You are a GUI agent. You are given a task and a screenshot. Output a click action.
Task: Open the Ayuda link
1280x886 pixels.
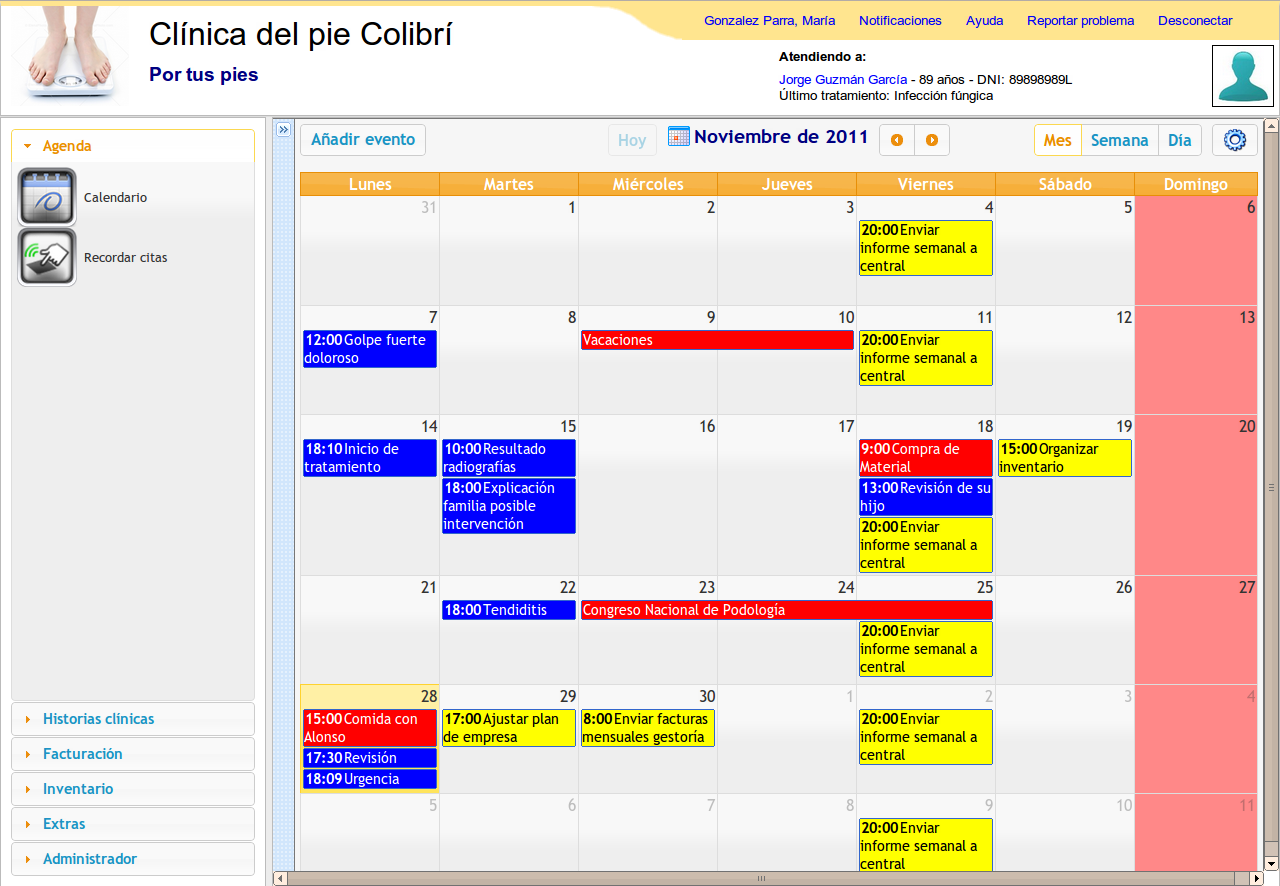985,20
